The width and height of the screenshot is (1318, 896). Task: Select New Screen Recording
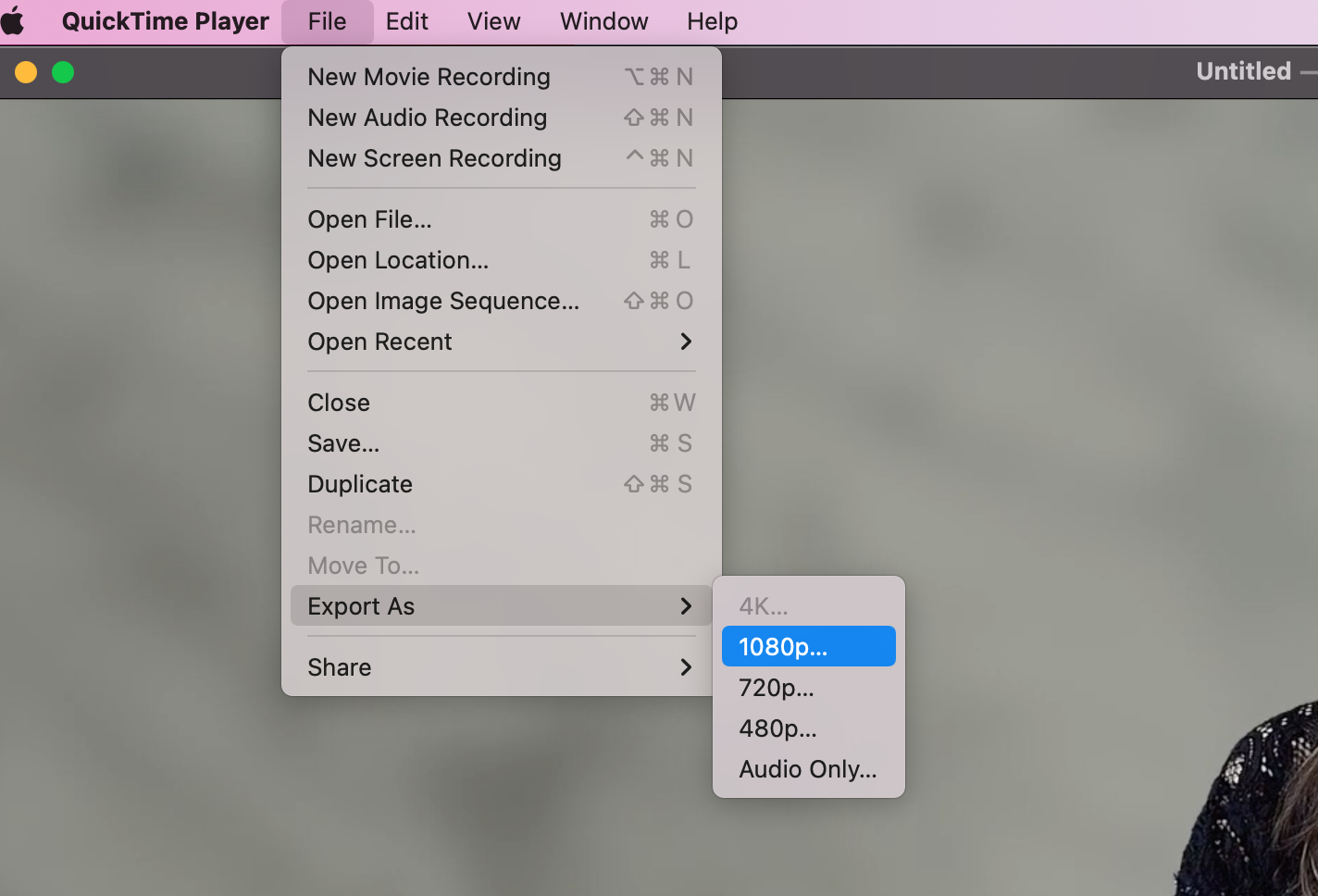point(434,158)
